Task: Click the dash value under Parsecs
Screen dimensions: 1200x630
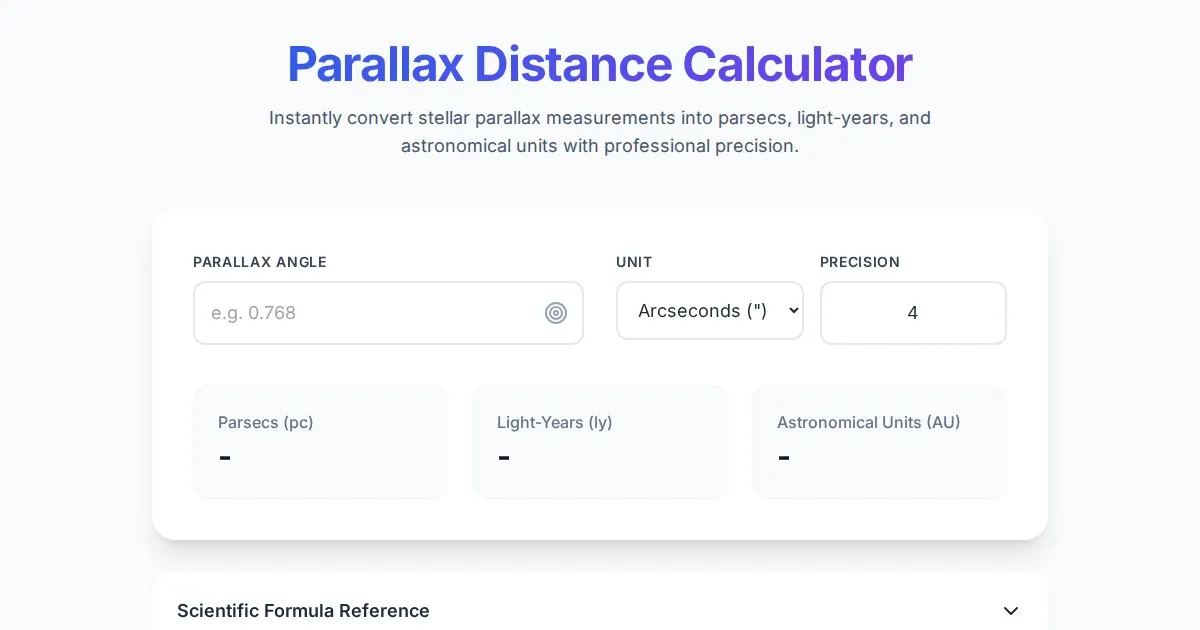Action: coord(225,457)
